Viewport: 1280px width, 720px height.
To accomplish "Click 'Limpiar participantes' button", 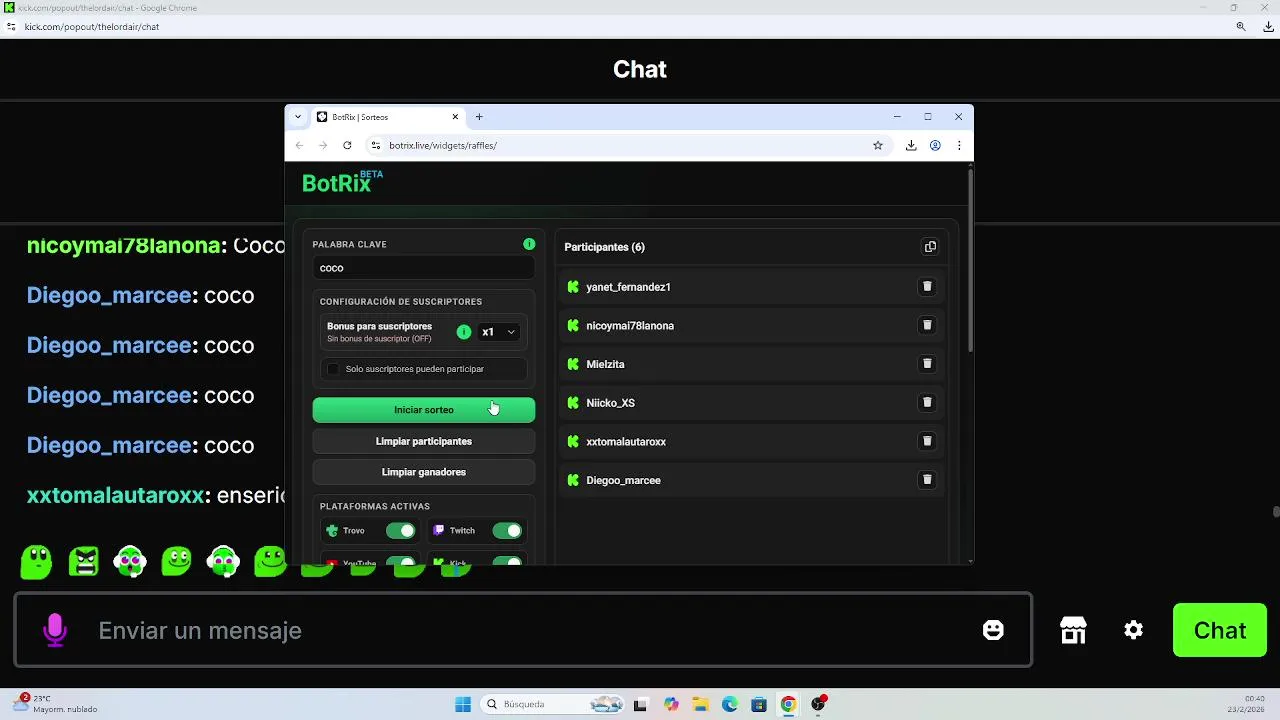I will 424,441.
